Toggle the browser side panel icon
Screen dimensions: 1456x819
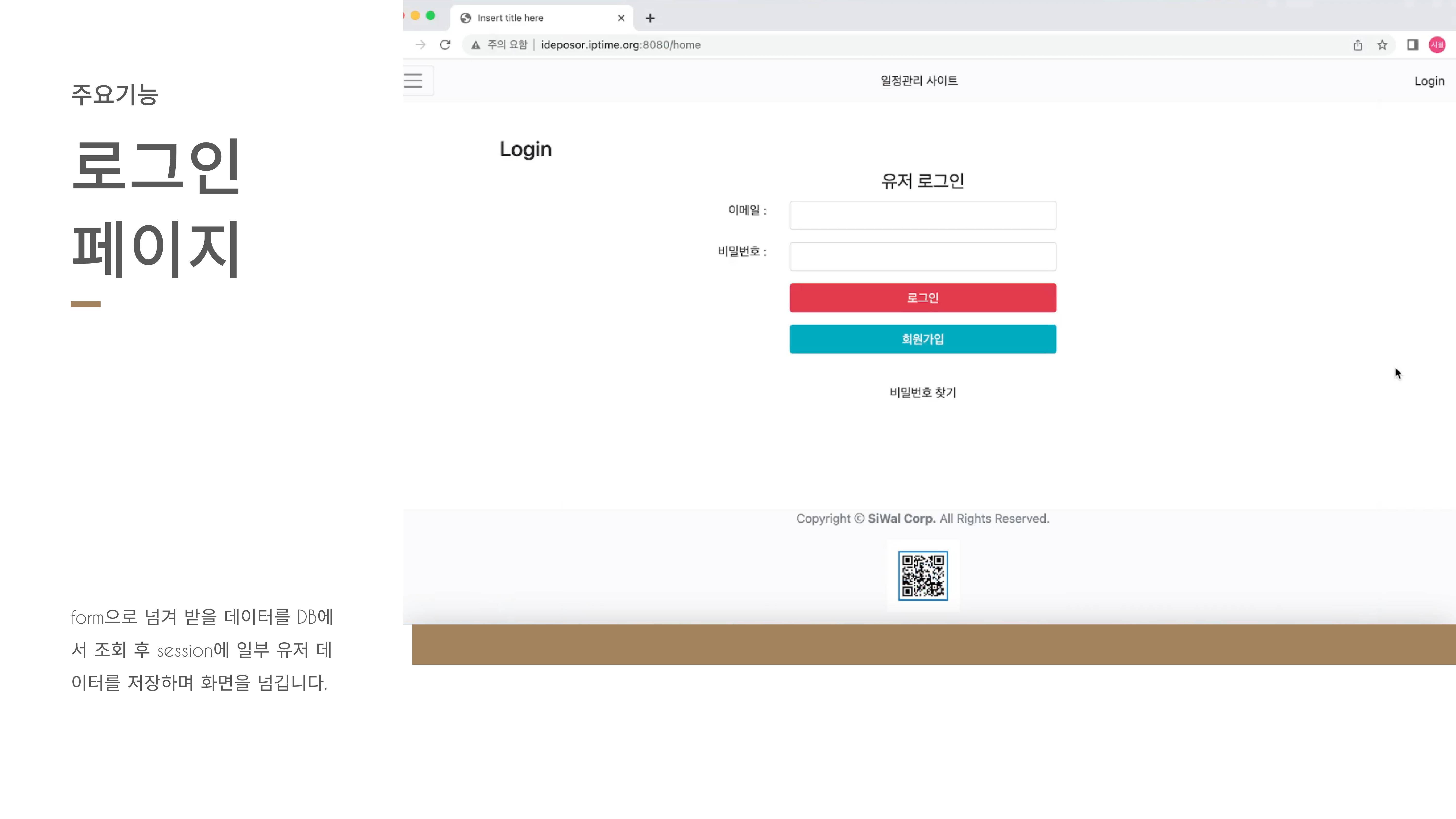point(1413,45)
